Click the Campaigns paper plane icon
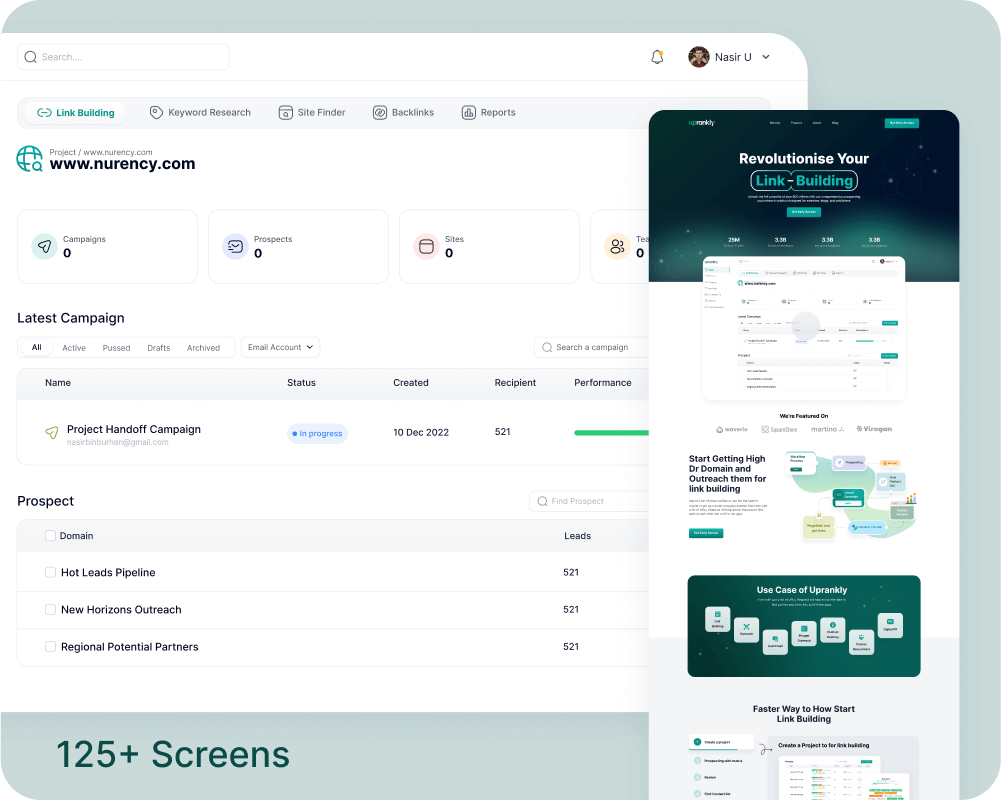This screenshot has height=800, width=1001. [x=44, y=246]
